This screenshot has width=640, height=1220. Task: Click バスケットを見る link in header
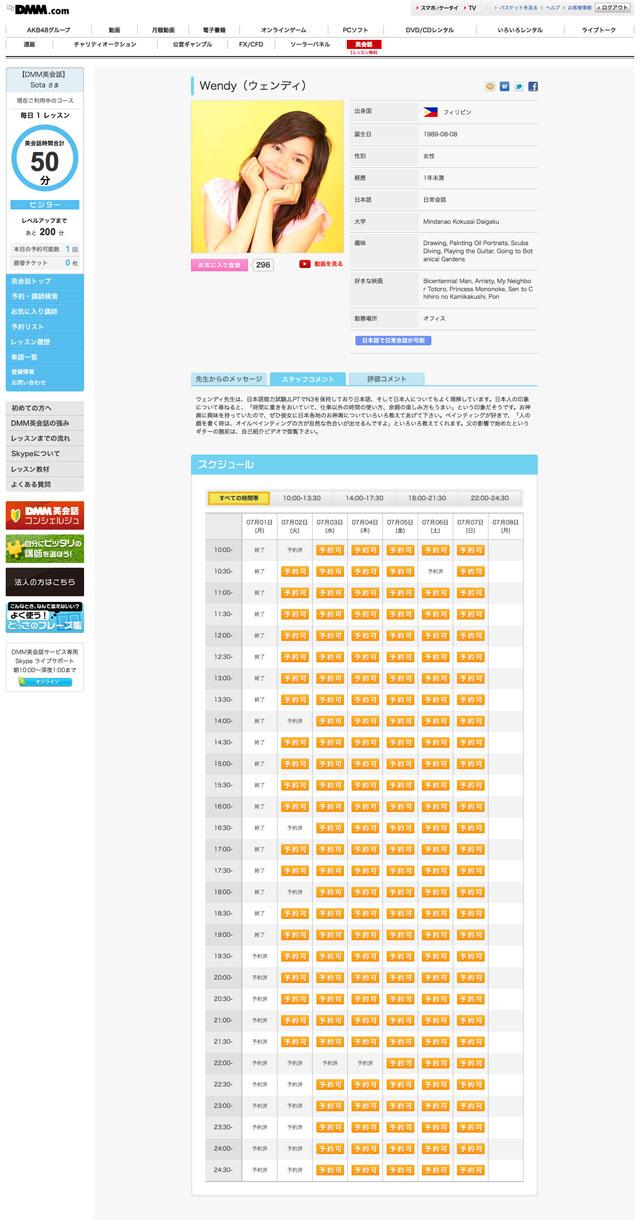(x=518, y=7)
